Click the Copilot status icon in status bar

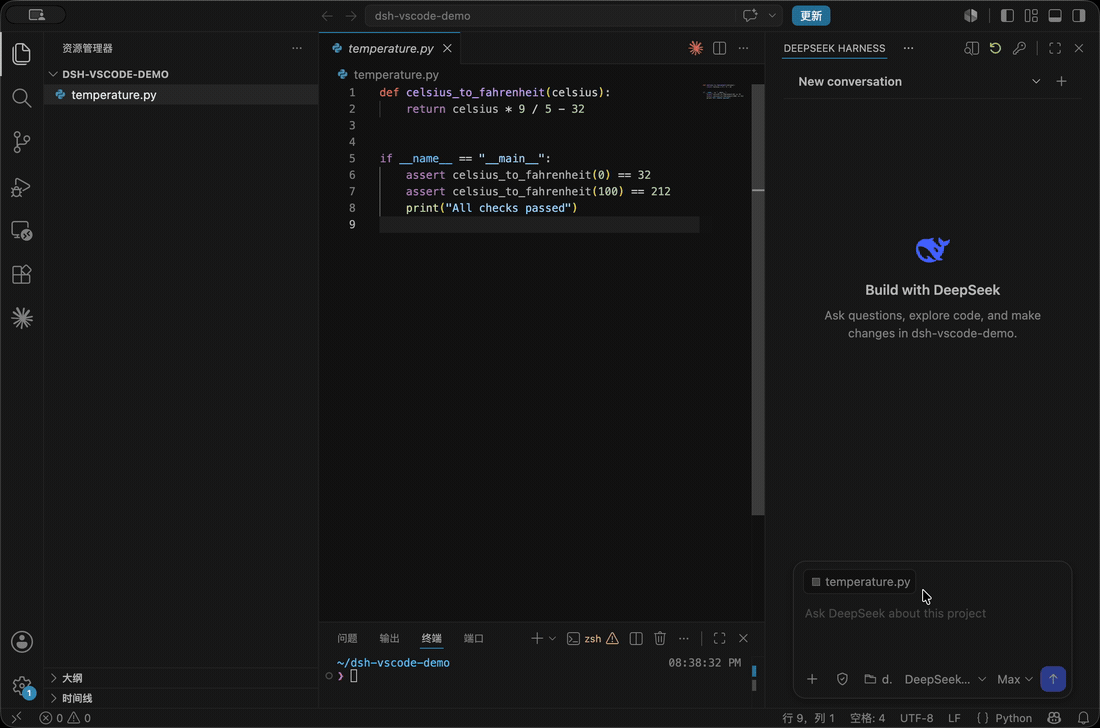click(1054, 717)
